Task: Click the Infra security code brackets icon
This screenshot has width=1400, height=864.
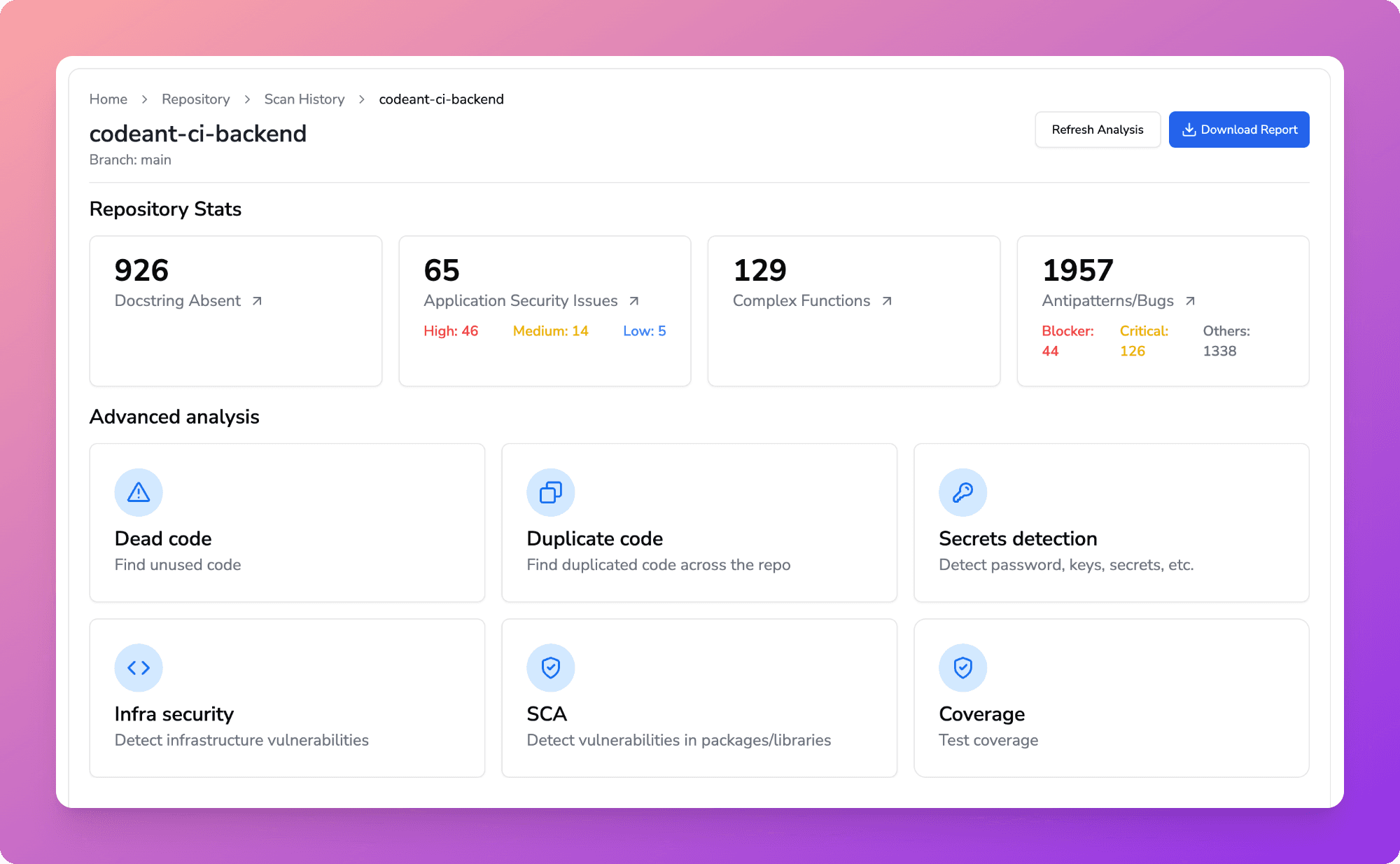Action: 139,668
